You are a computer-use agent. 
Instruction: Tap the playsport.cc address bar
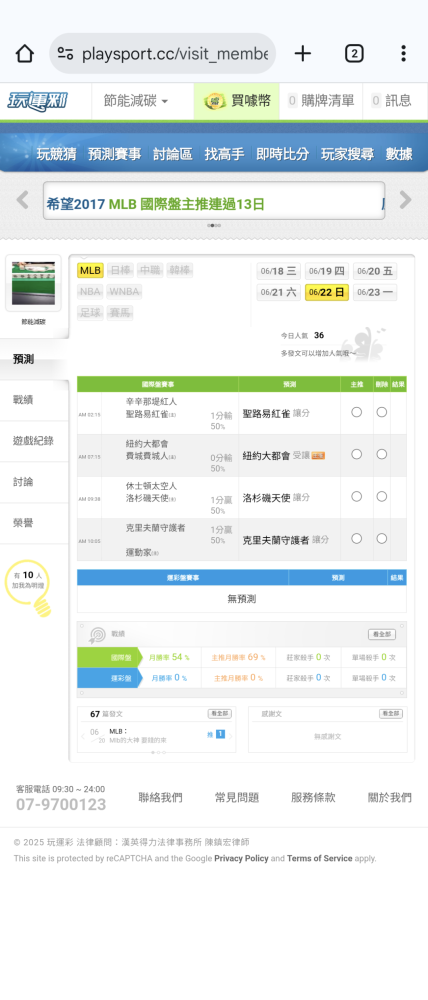click(163, 54)
